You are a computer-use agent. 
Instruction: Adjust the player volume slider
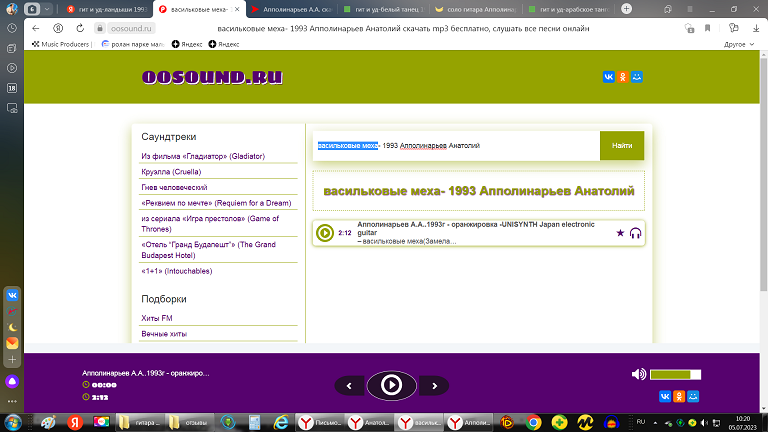tap(675, 375)
